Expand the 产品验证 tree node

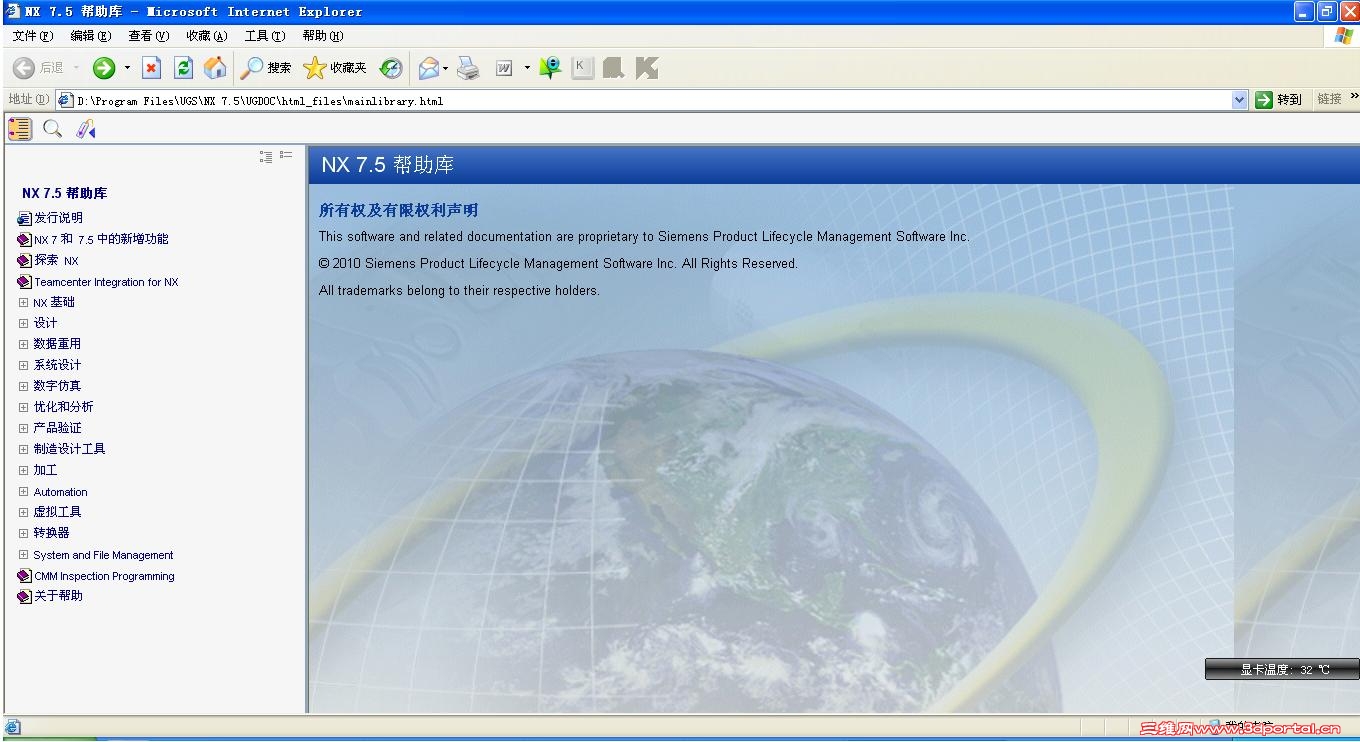pos(24,428)
